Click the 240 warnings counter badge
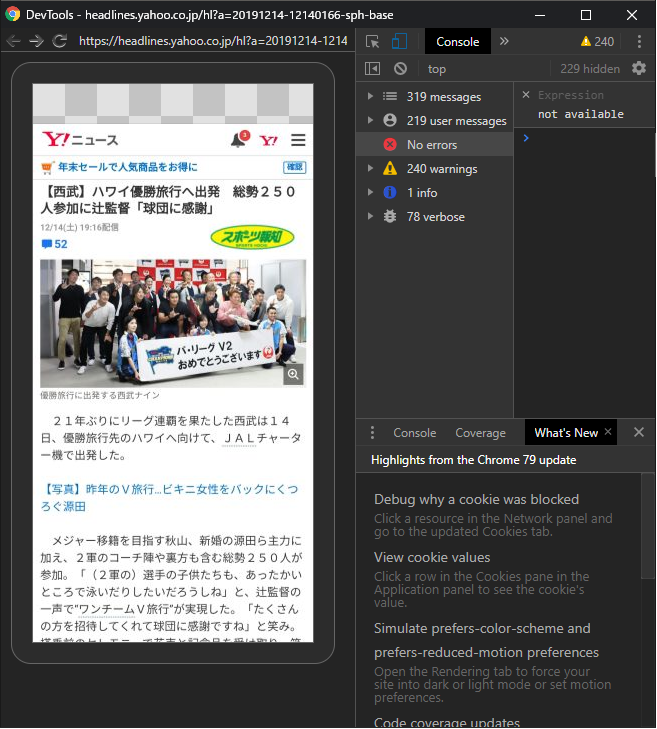657x729 pixels. 597,41
